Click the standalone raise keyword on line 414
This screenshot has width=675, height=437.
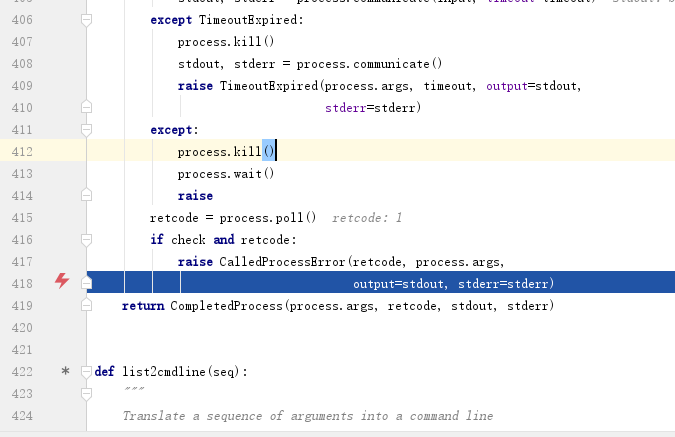[195, 195]
